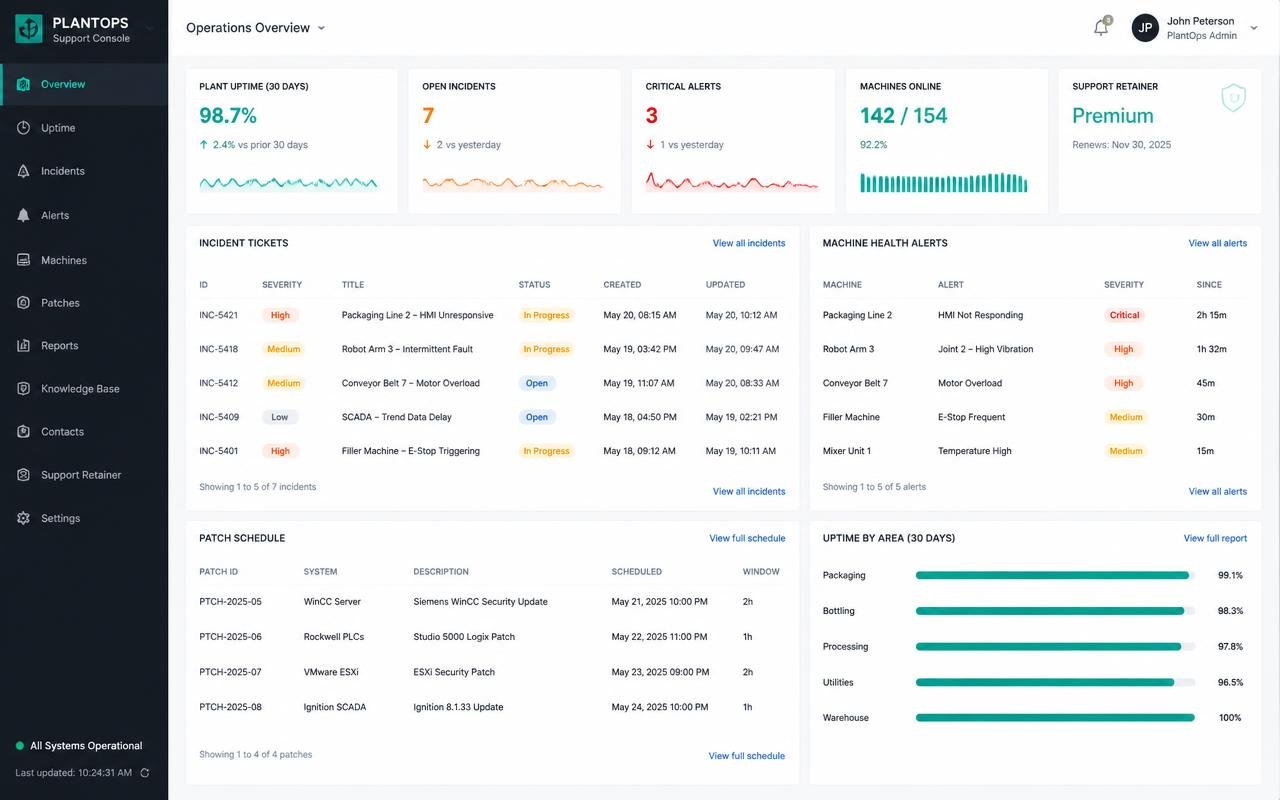Open incident row INC-5421 Packaging Line 2
Viewport: 1280px width, 800px height.
click(x=492, y=315)
